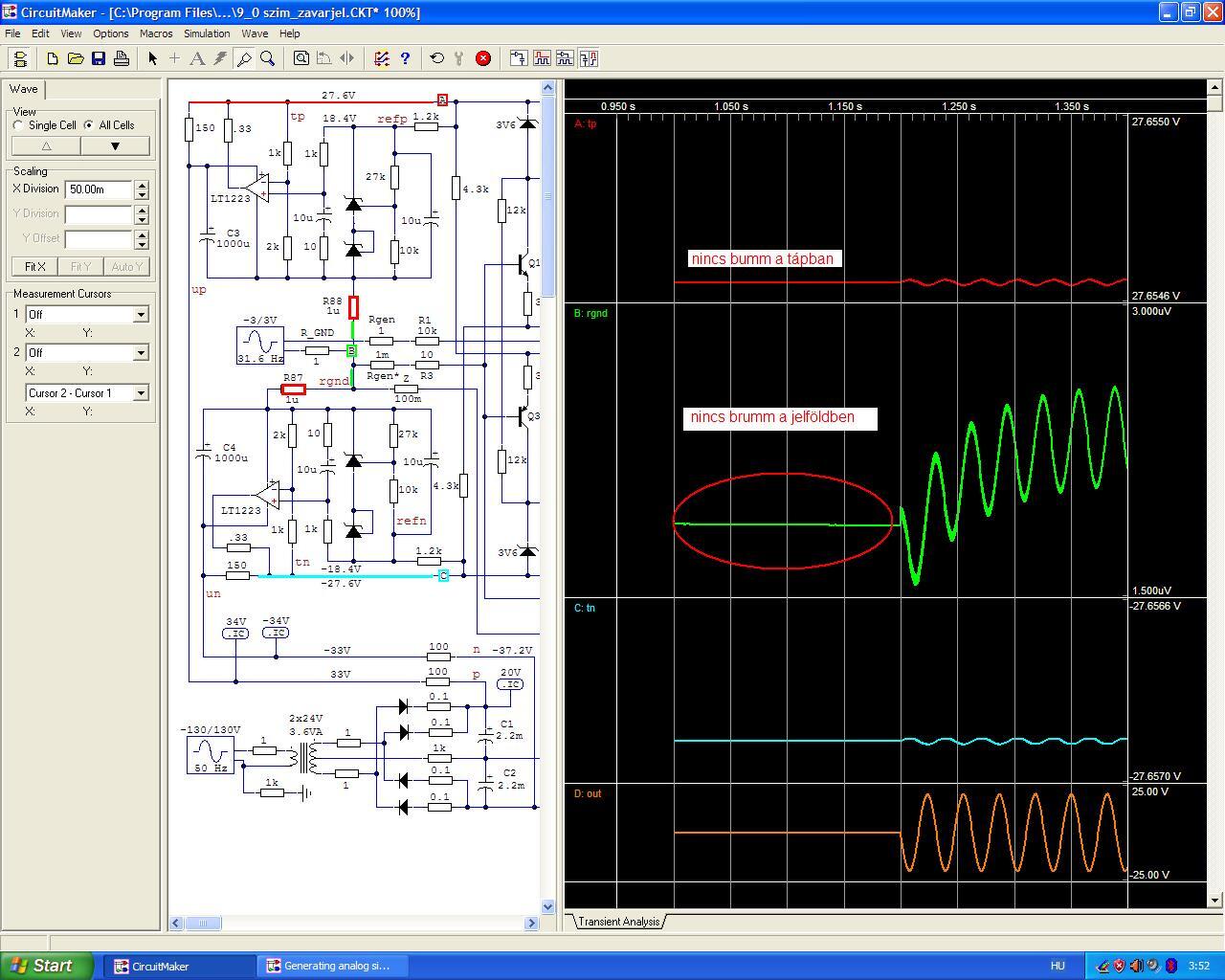This screenshot has height=980, width=1225.
Task: Open the Wave menu
Action: [x=255, y=33]
